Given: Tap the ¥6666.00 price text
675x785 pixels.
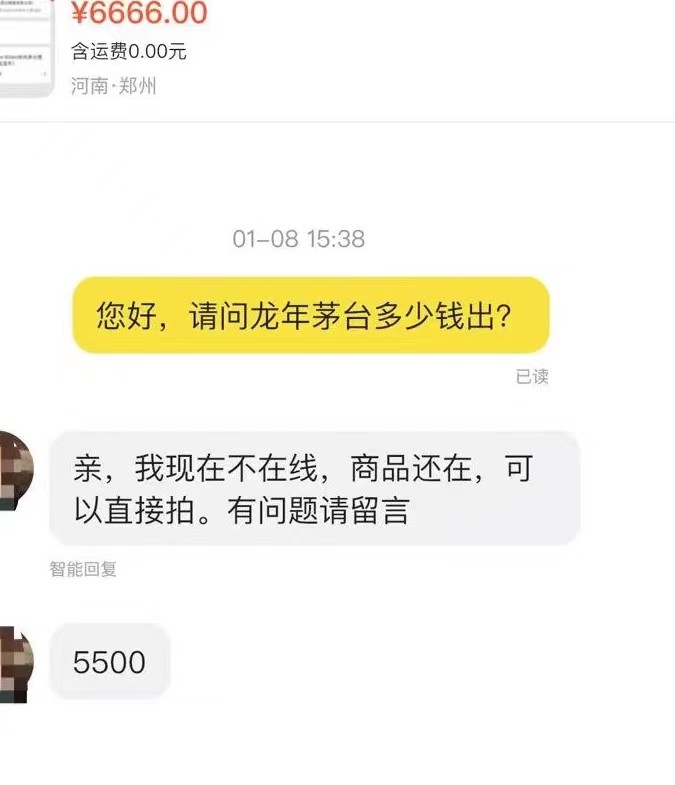Looking at the screenshot, I should pyautogui.click(x=139, y=13).
